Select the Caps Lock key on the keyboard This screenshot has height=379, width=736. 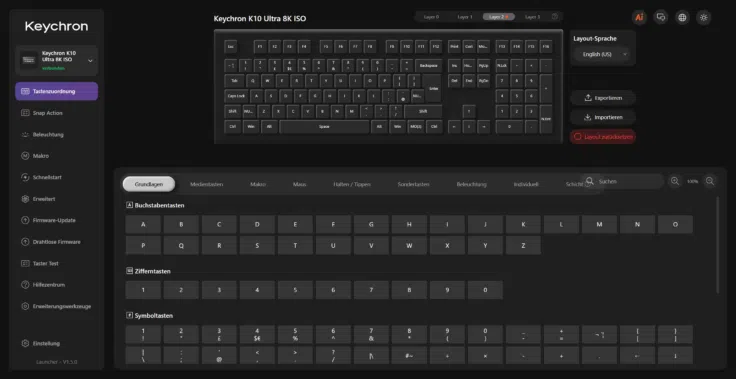[236, 96]
